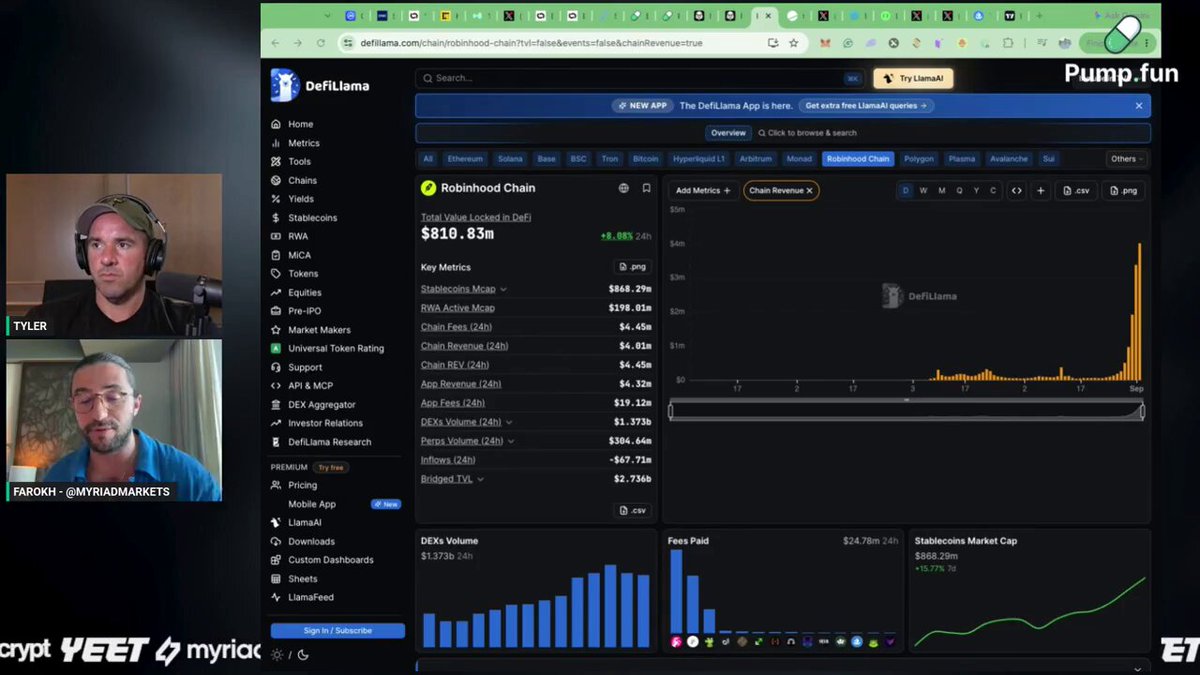Viewport: 1200px width, 675px height.
Task: Dismiss the New App banner
Action: click(x=1138, y=105)
